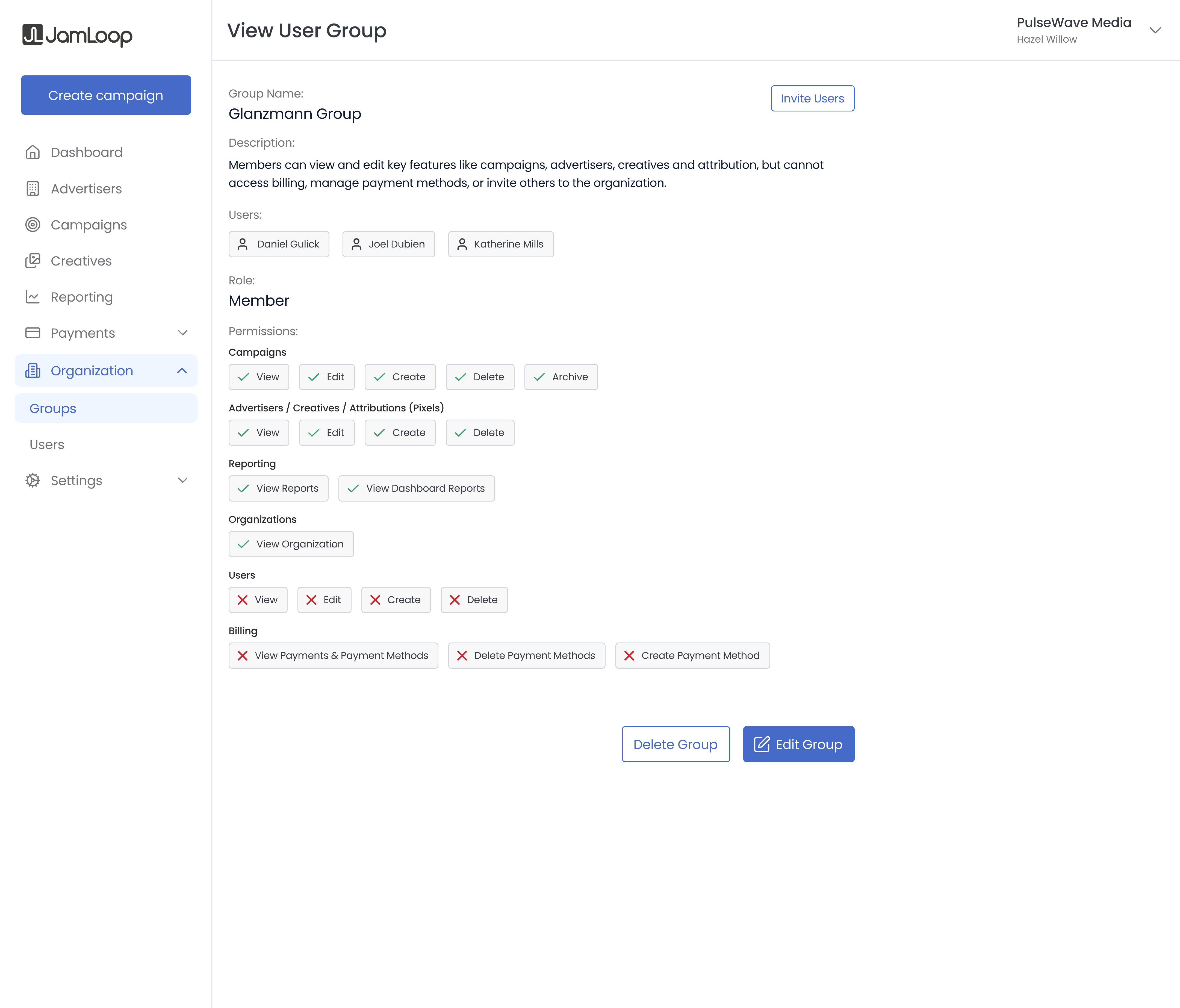Select Groups in the sidebar
Screen dimensions: 1180x1008
[53, 408]
